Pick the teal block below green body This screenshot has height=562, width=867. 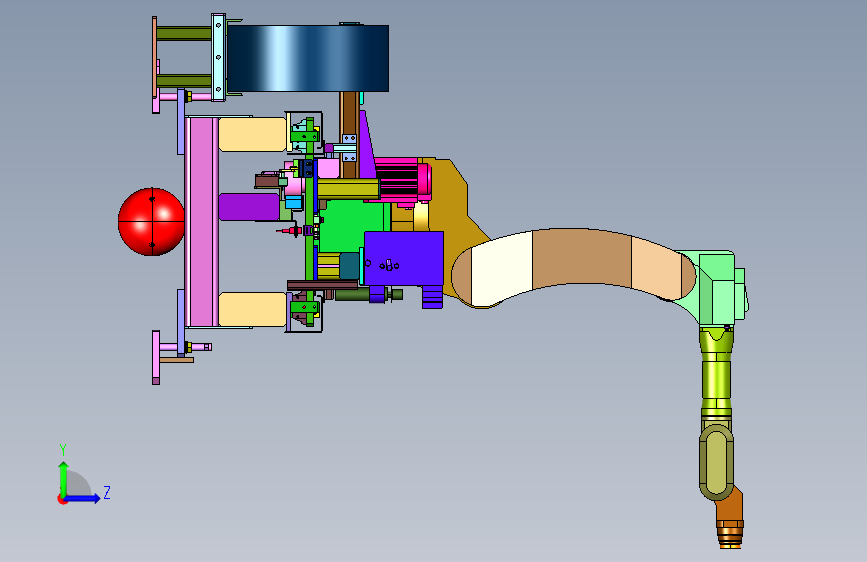click(x=349, y=266)
